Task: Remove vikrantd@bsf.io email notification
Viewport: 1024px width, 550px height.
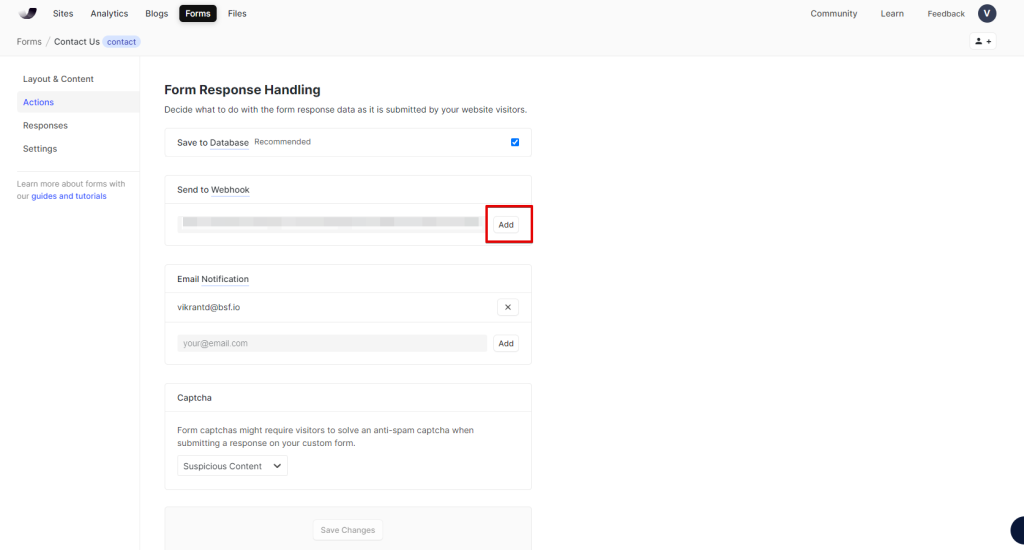Action: tap(507, 307)
